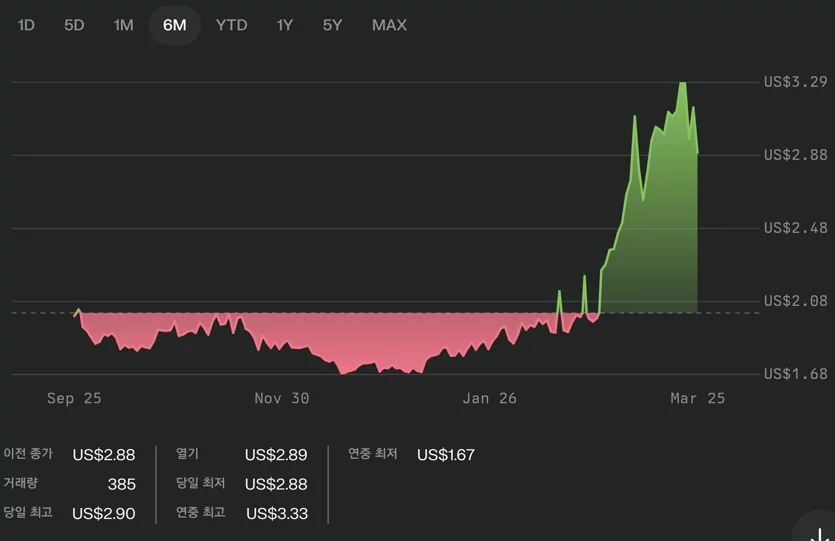835x541 pixels.
Task: Show the YTD chart range
Action: 231,25
